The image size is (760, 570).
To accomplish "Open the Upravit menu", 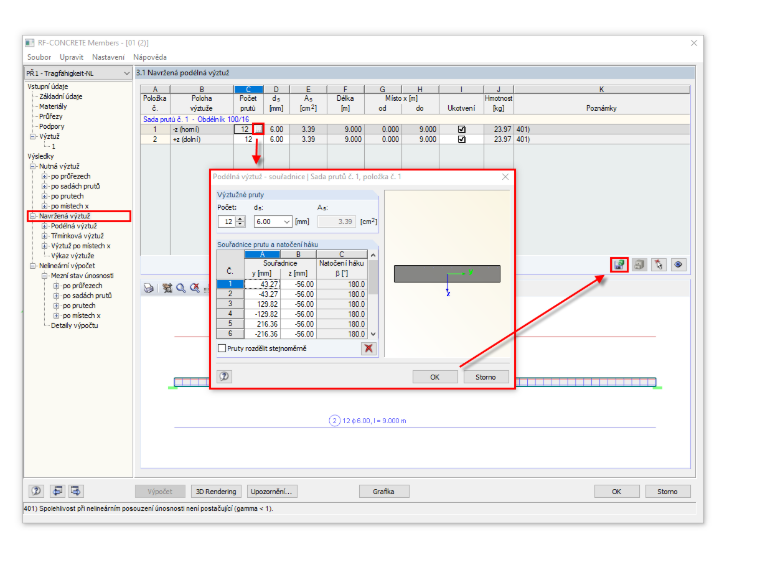I will point(71,57).
